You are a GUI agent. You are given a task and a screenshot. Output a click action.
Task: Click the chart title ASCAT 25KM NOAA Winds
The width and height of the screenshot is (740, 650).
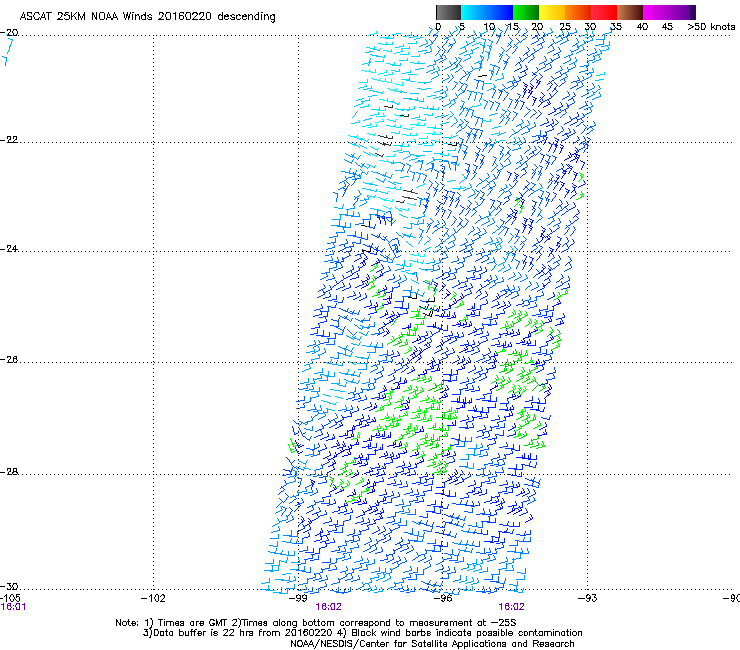point(87,16)
